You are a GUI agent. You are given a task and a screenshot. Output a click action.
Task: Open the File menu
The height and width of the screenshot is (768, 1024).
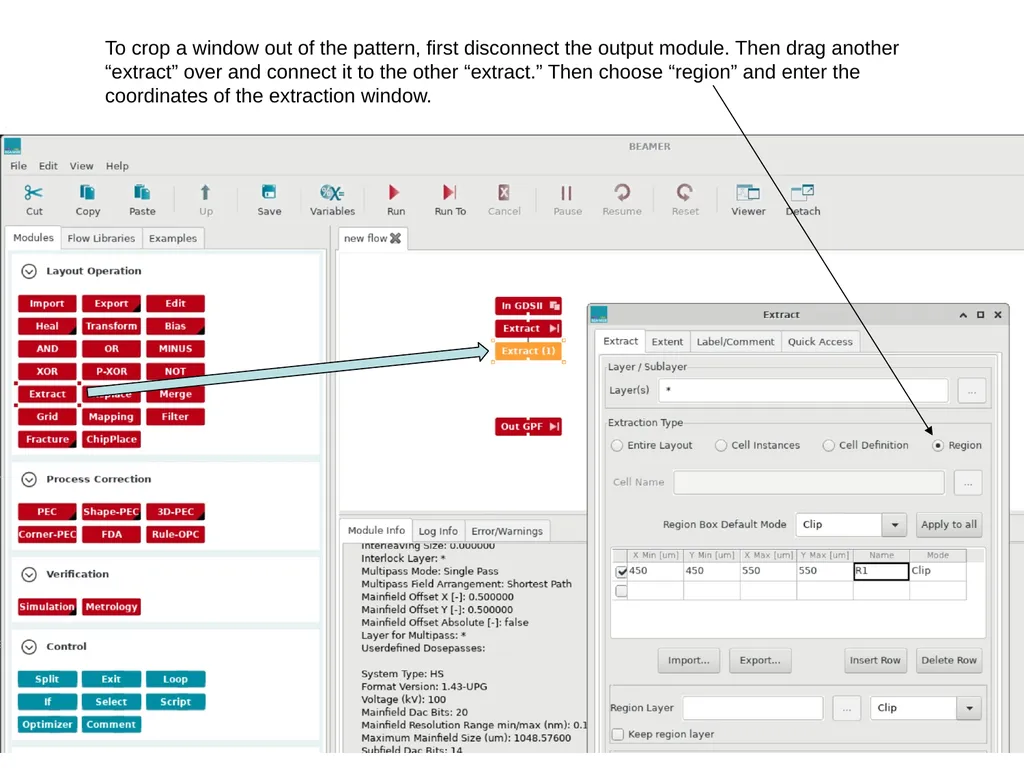point(18,166)
